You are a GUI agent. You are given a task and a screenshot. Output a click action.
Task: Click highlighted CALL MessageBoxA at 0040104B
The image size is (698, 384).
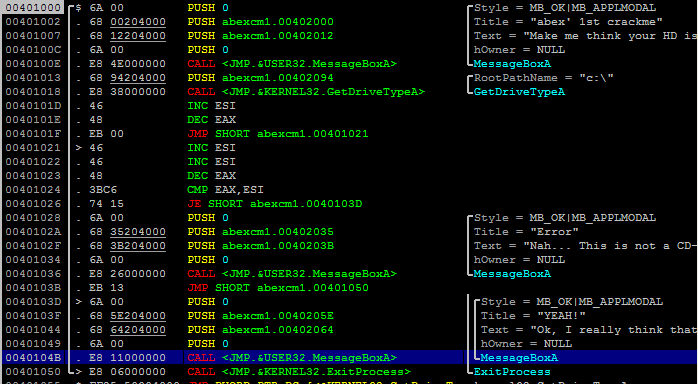click(292, 358)
